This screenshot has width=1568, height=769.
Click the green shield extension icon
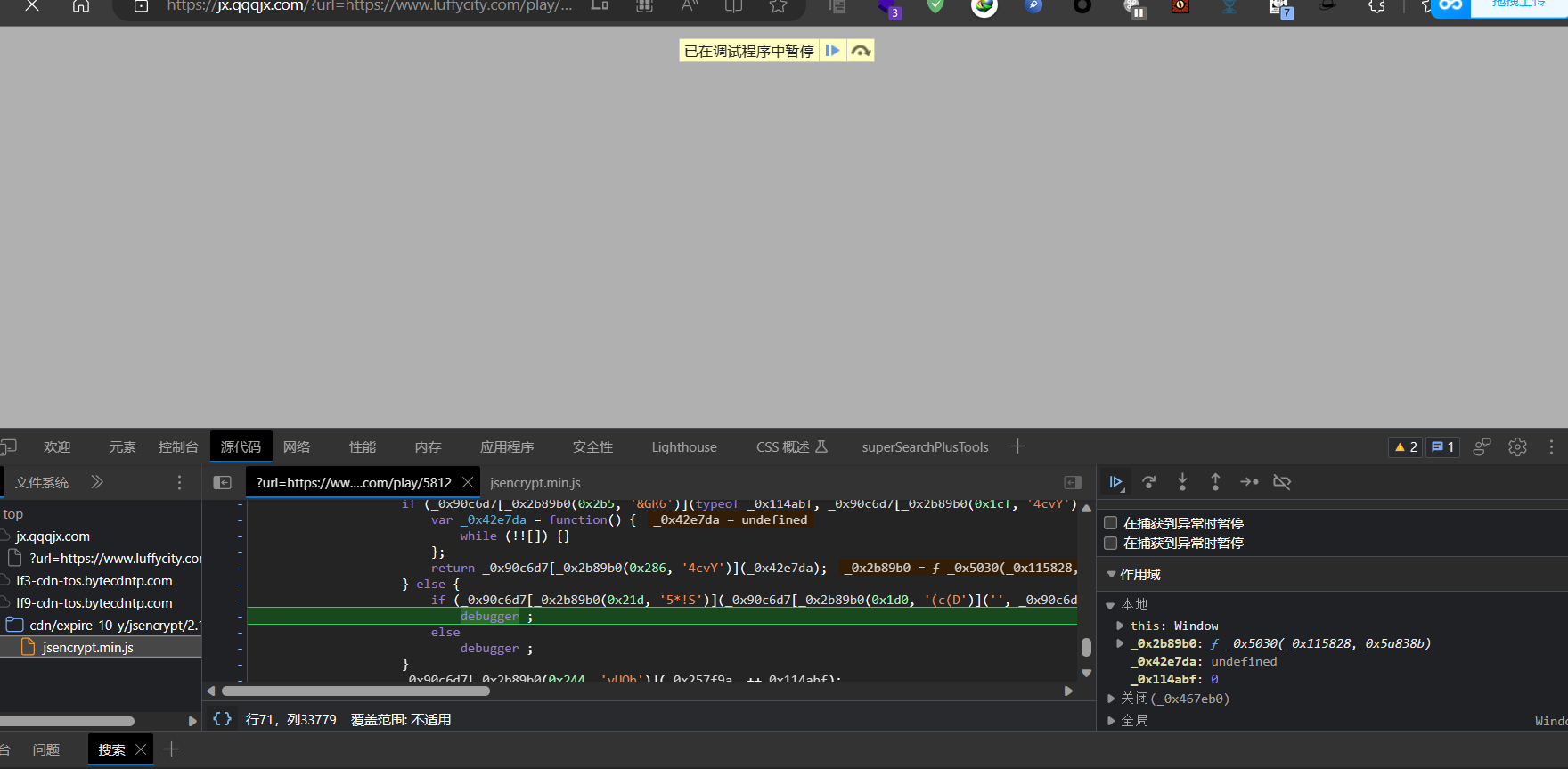pyautogui.click(x=935, y=5)
